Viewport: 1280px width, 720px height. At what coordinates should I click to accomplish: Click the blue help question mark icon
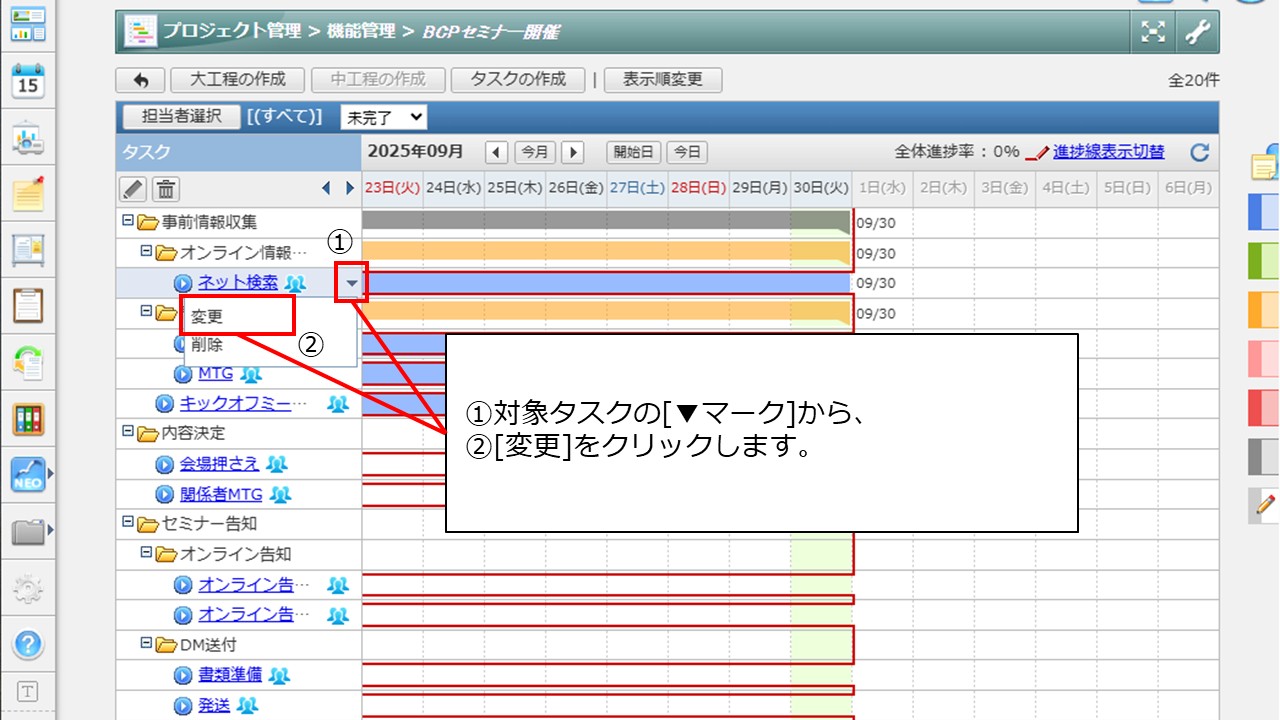click(28, 644)
